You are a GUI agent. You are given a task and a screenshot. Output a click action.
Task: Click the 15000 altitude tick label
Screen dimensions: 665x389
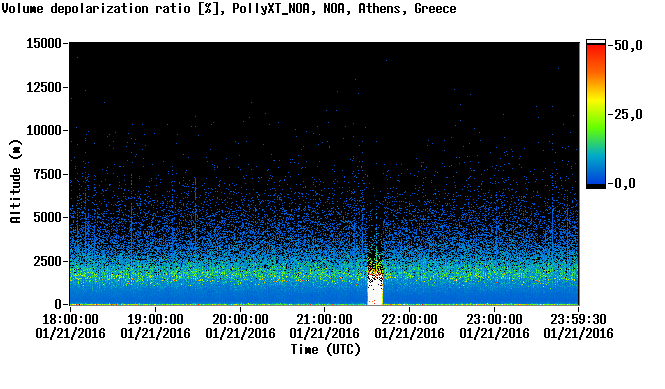(44, 43)
